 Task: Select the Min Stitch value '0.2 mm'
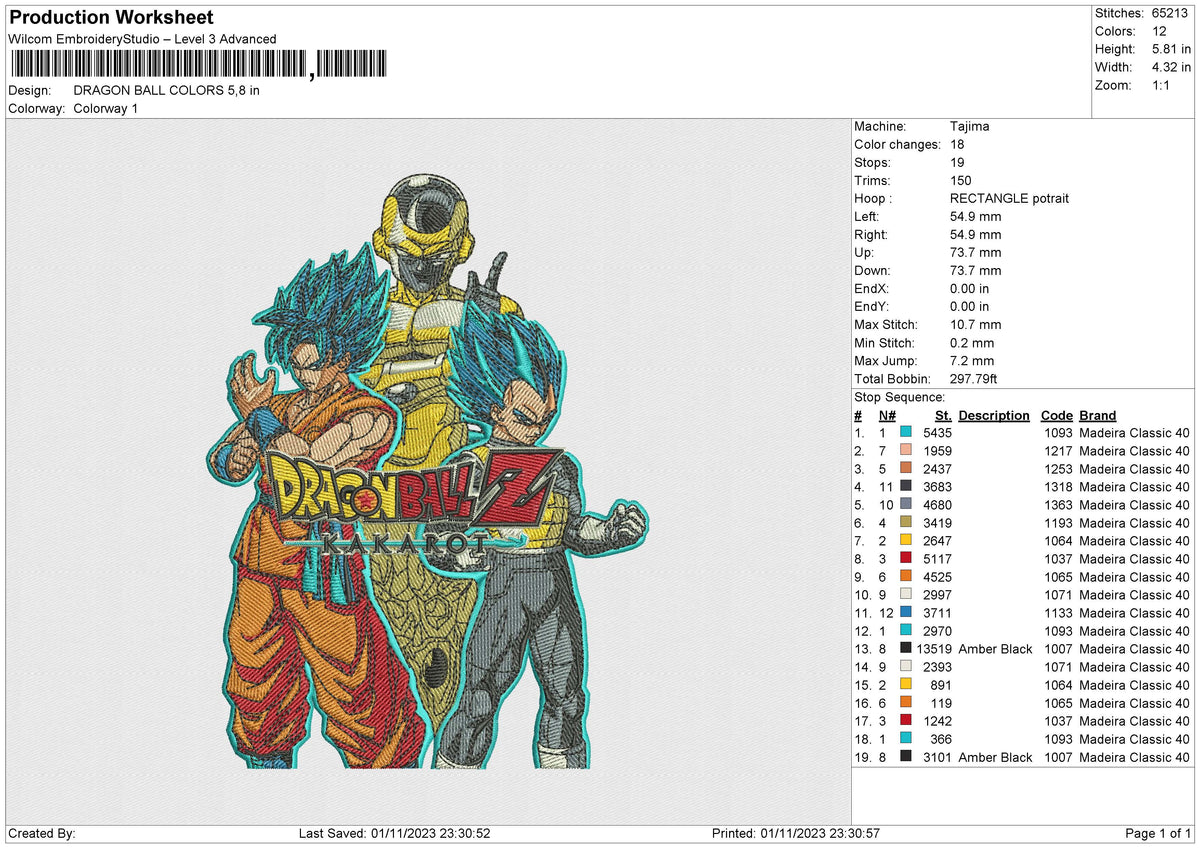click(971, 342)
